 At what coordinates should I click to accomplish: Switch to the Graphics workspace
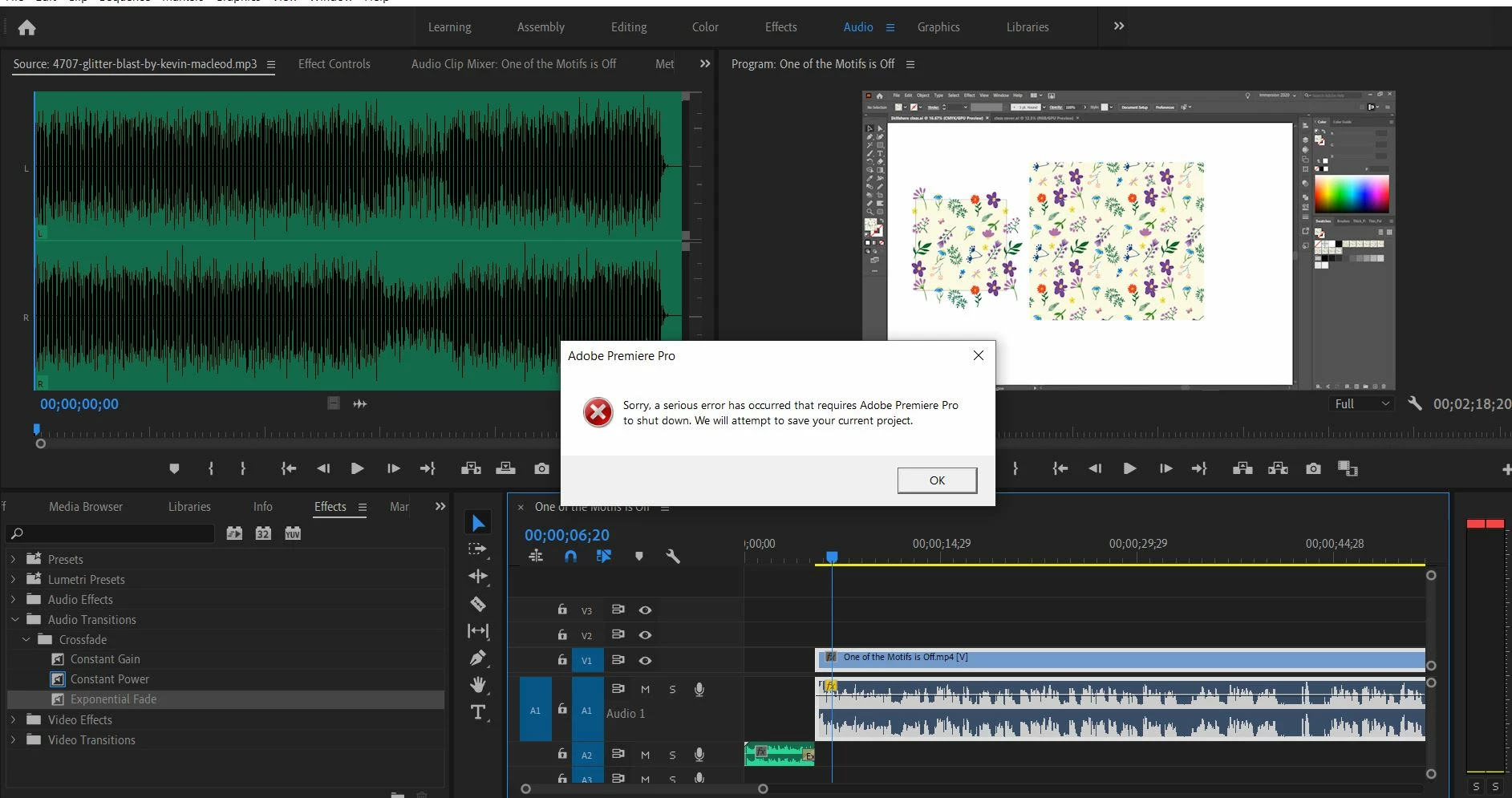[938, 27]
